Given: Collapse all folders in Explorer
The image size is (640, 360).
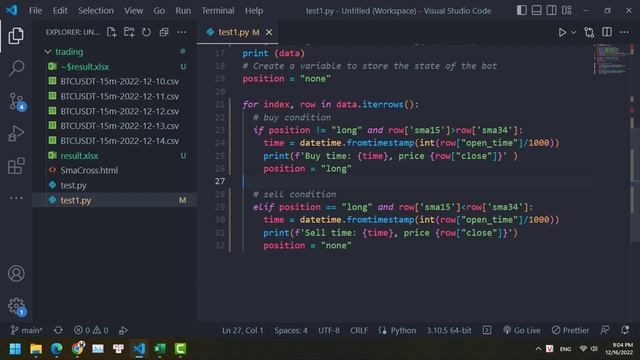Looking at the screenshot, I should [164, 32].
